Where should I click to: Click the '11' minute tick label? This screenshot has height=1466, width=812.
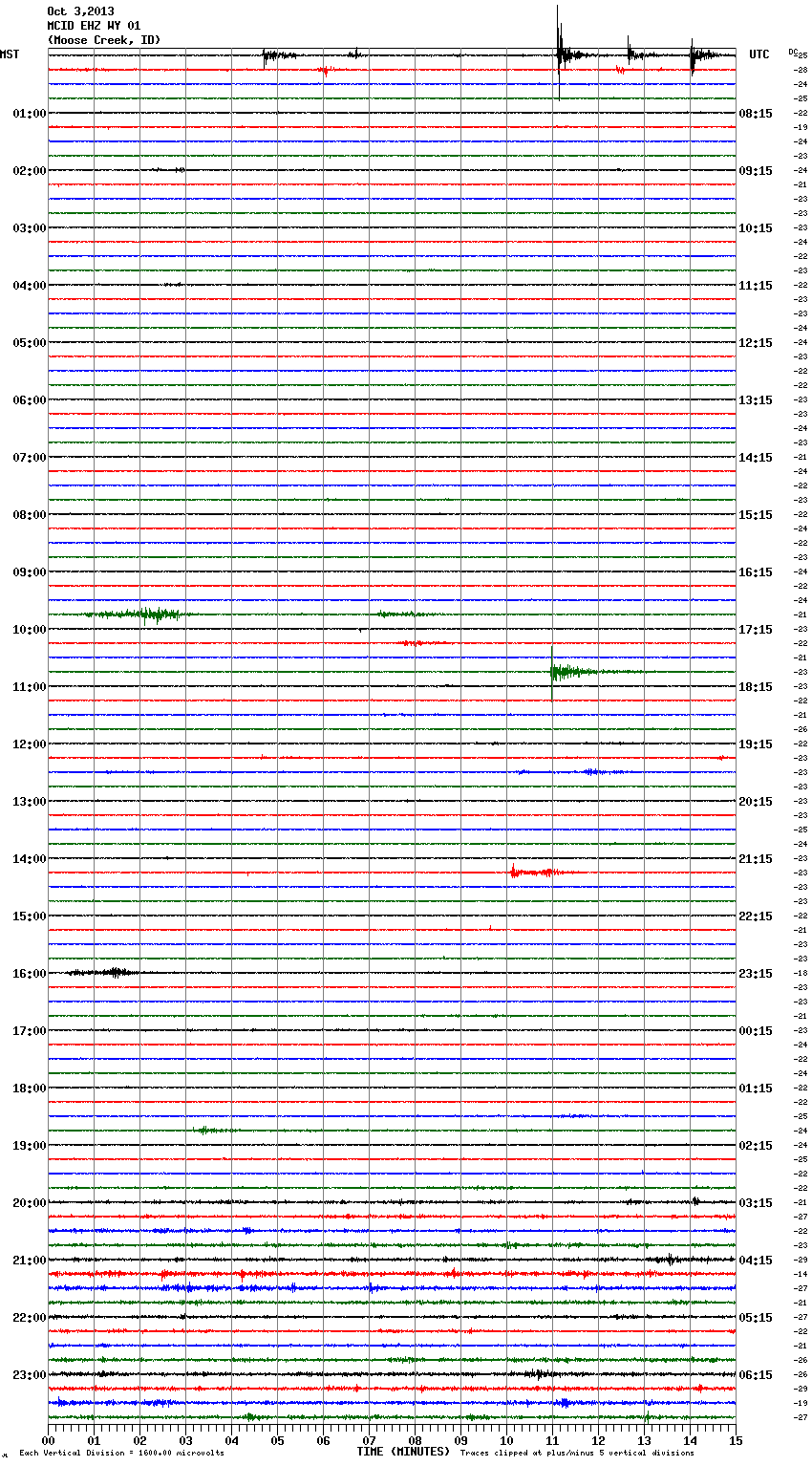coord(552,1440)
